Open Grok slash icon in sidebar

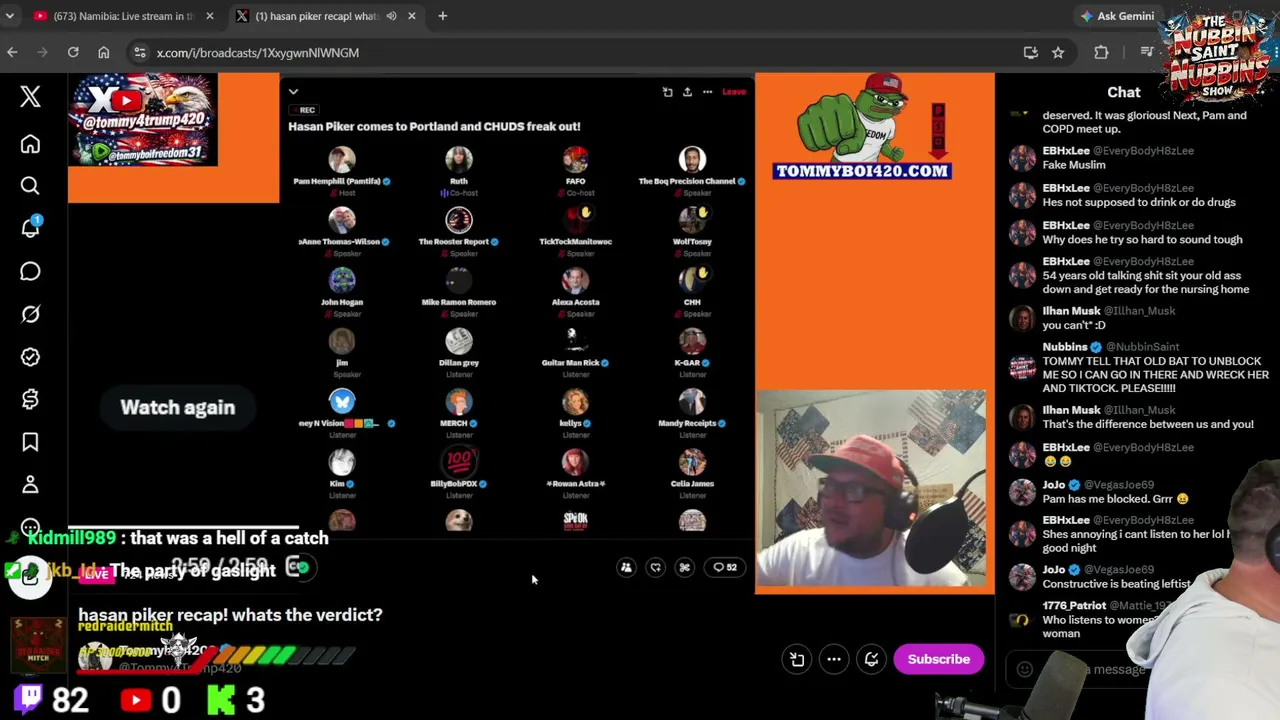pos(30,315)
